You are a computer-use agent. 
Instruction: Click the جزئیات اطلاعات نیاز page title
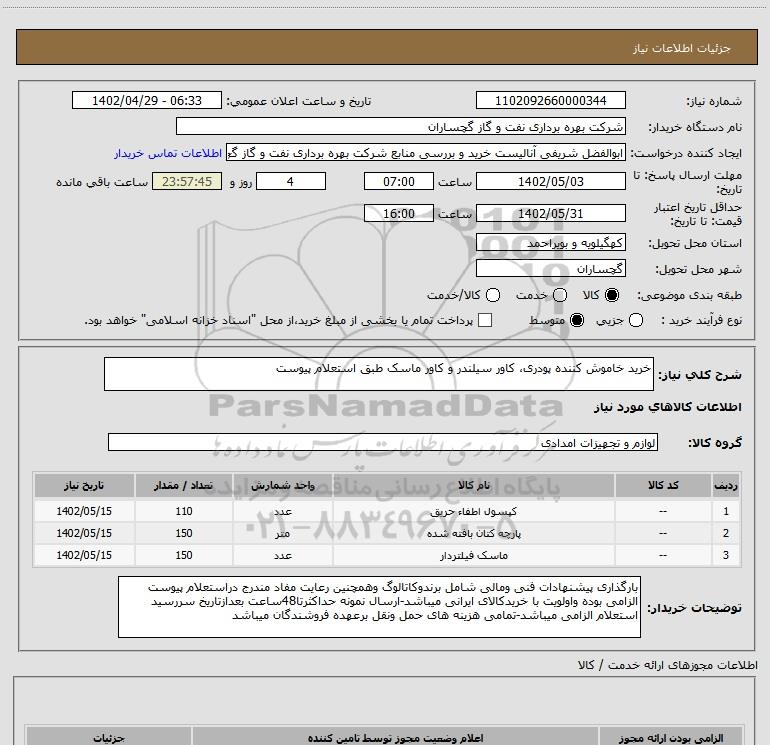[681, 48]
